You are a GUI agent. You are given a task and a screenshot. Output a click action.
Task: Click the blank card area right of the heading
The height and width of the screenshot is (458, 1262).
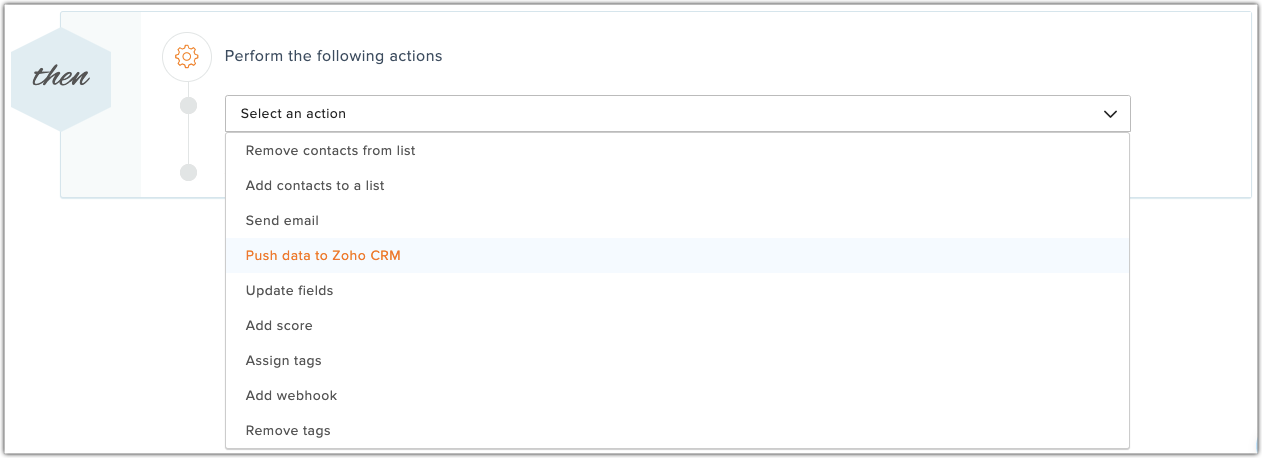(x=800, y=56)
